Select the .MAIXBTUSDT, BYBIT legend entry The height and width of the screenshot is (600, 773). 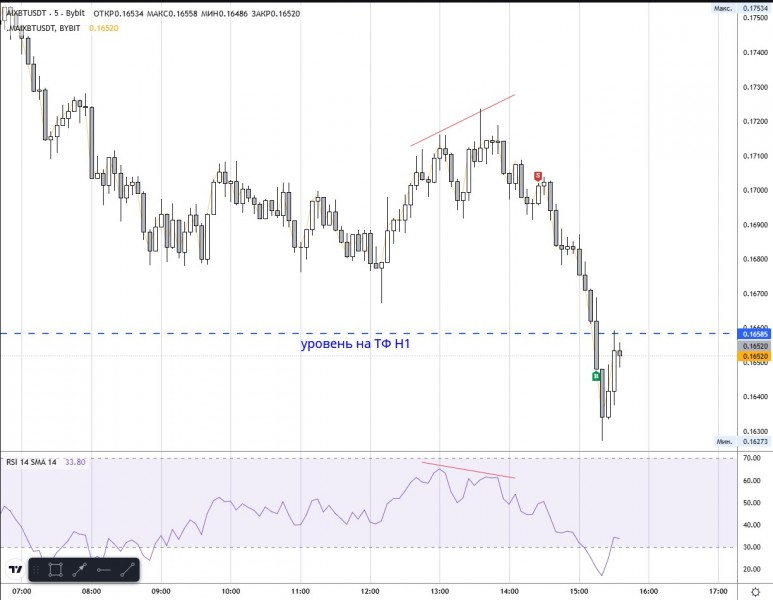[x=44, y=28]
